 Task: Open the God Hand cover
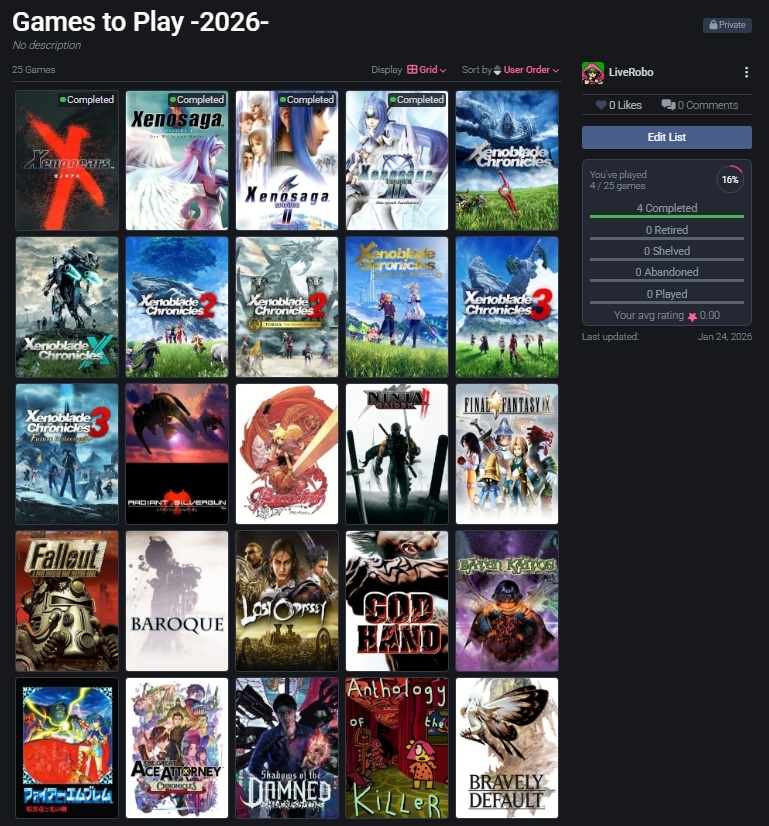point(397,601)
